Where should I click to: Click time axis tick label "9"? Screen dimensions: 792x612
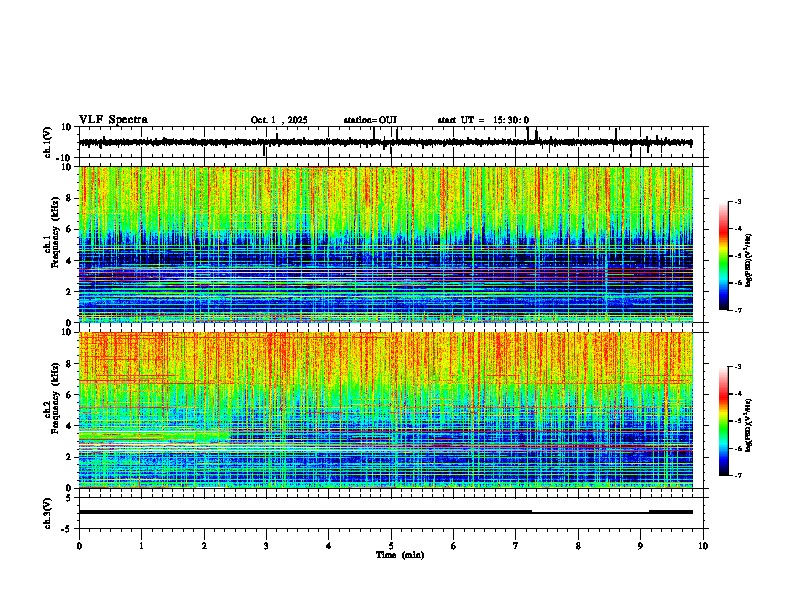pyautogui.click(x=640, y=546)
